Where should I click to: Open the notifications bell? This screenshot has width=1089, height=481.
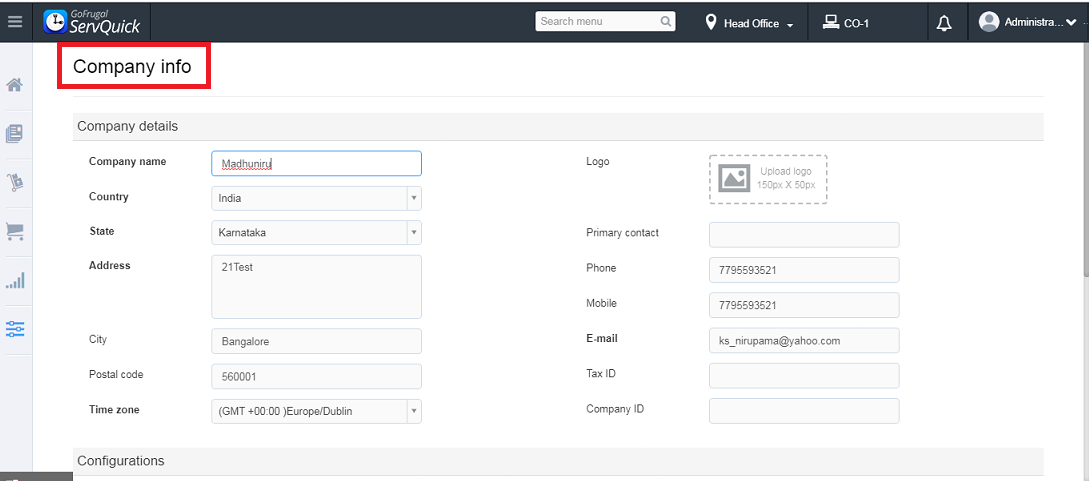point(944,23)
